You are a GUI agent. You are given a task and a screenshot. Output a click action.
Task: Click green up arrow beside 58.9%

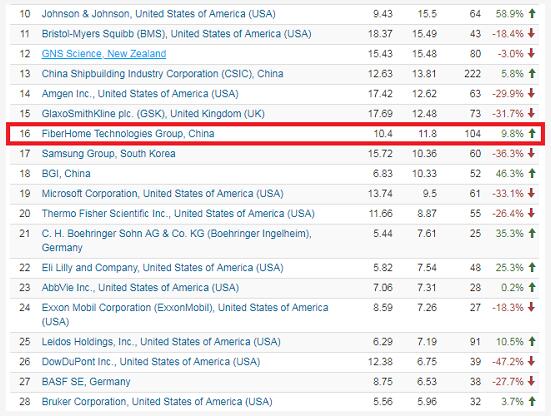coord(532,14)
